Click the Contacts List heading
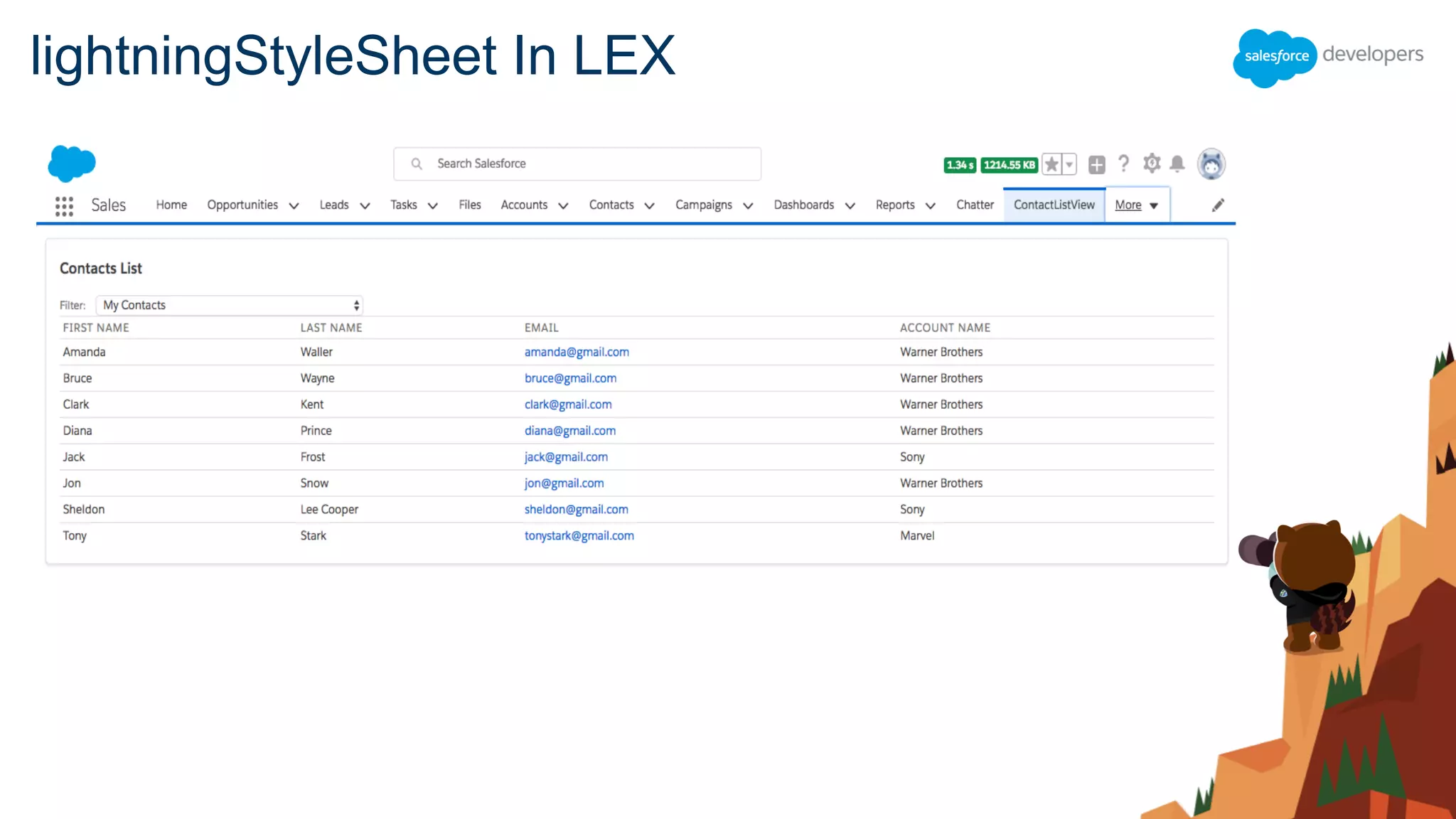Screen dimensions: 1456x819 101,268
